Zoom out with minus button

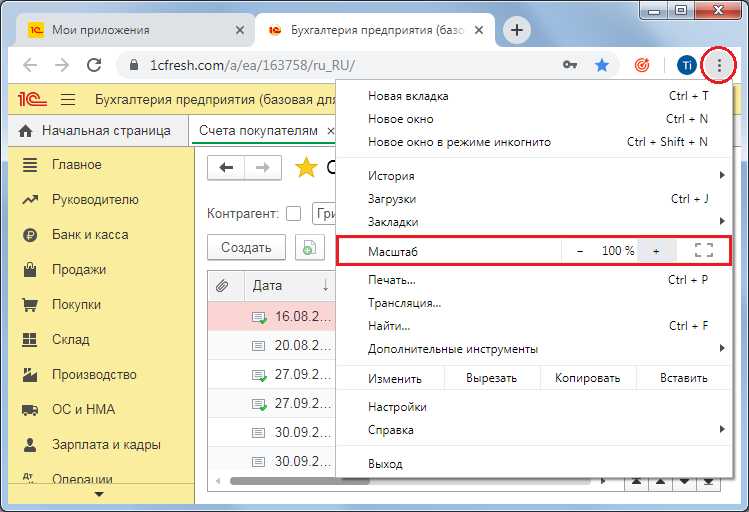(x=580, y=251)
